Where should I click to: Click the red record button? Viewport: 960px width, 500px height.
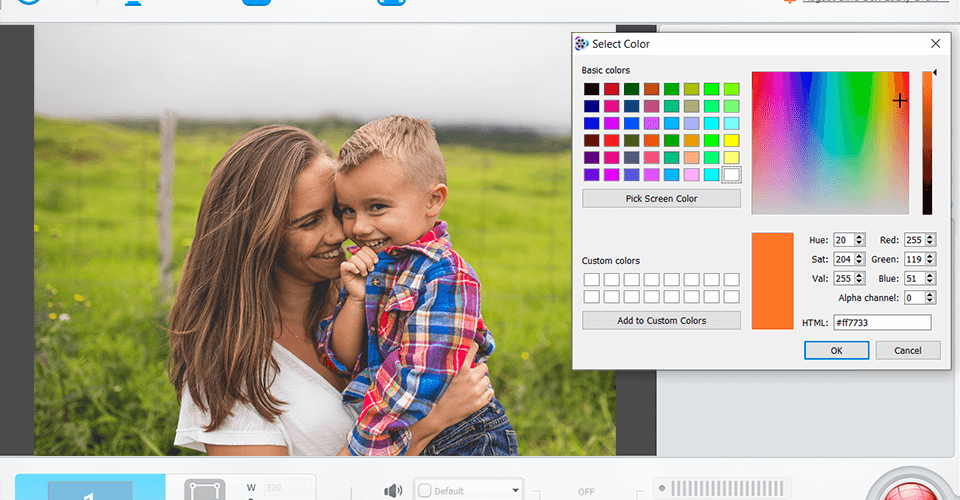tap(911, 488)
